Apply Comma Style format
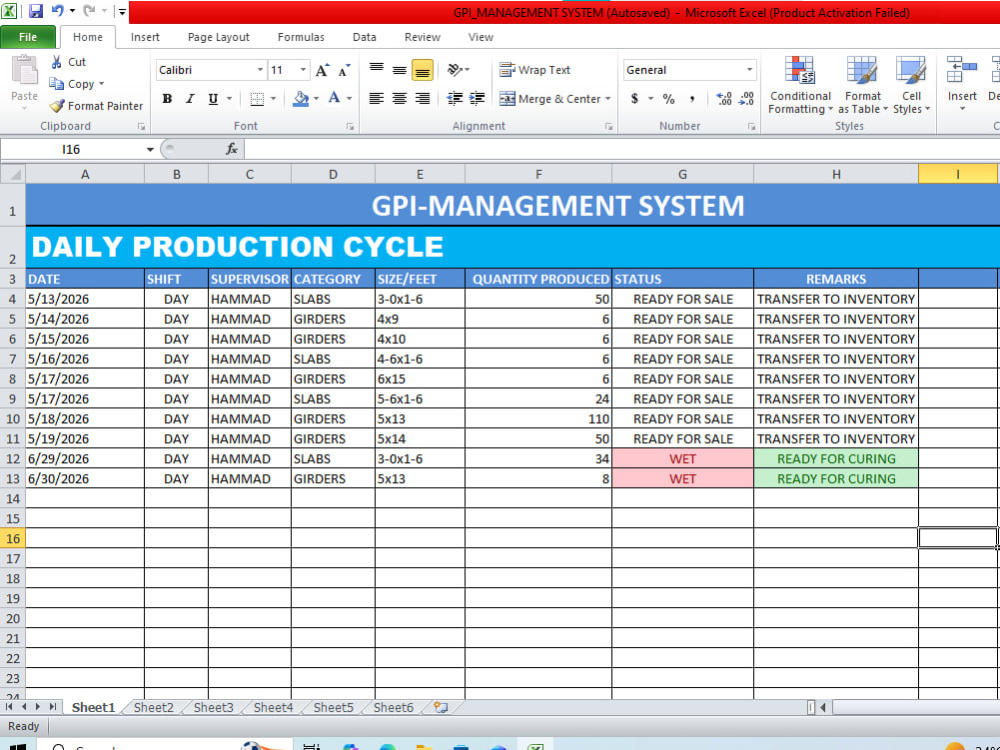The height and width of the screenshot is (750, 1000). pyautogui.click(x=692, y=99)
